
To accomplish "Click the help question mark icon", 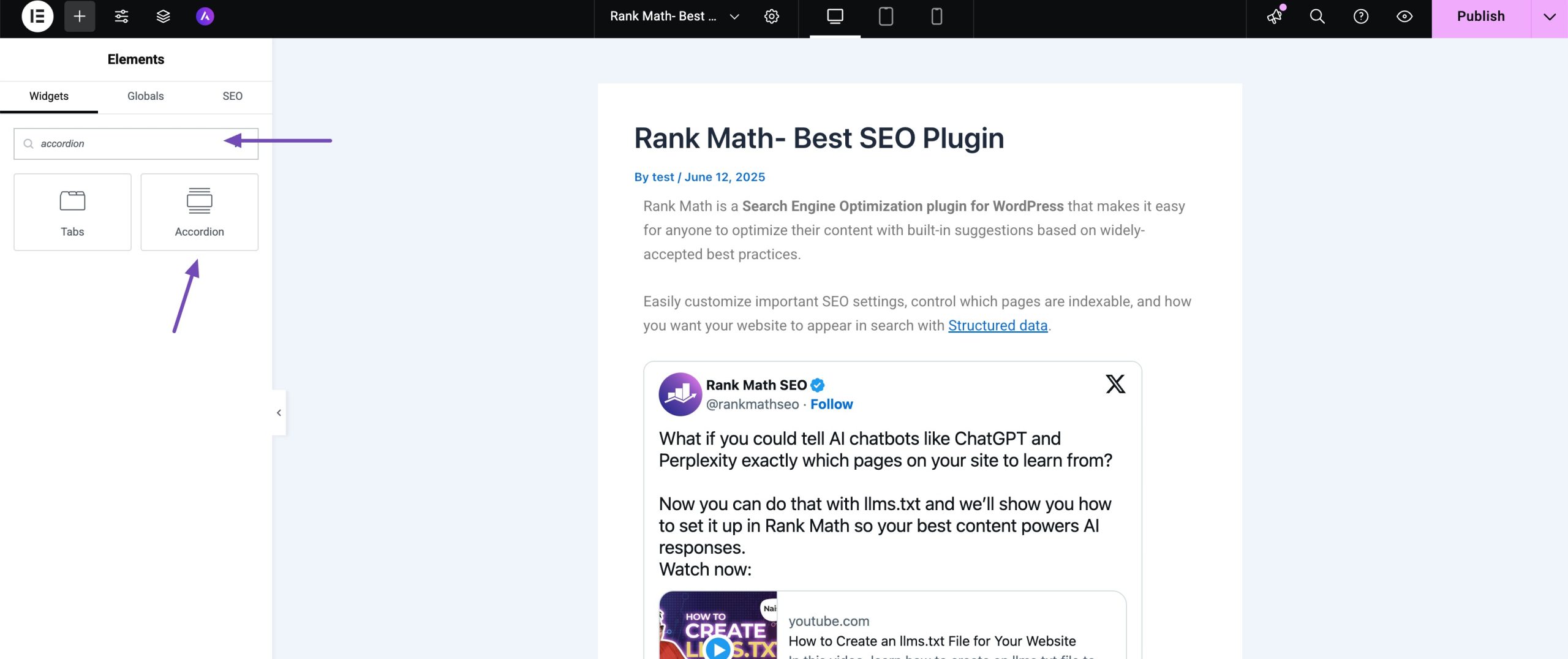I will [x=1360, y=17].
